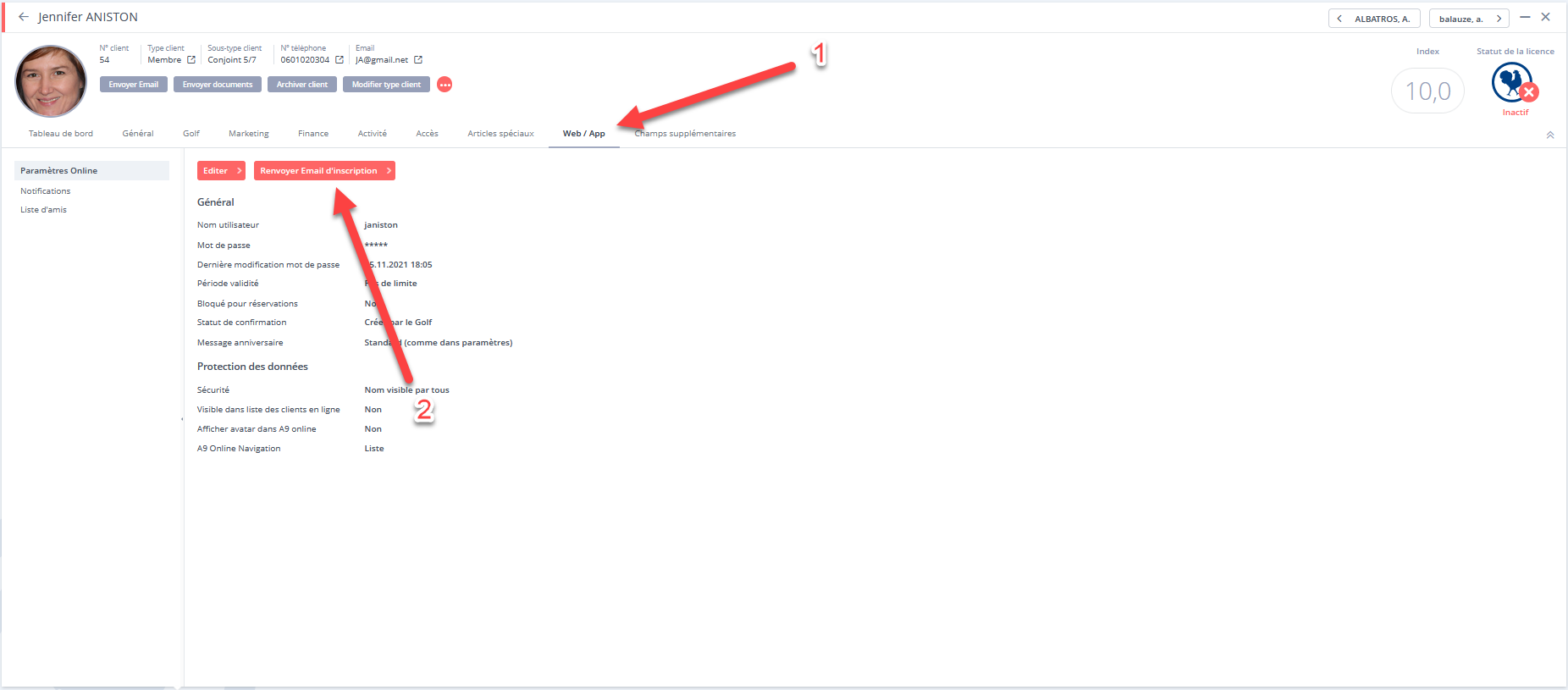The height and width of the screenshot is (690, 1568).
Task: Open the Tableau de bord tab
Action: [x=61, y=134]
